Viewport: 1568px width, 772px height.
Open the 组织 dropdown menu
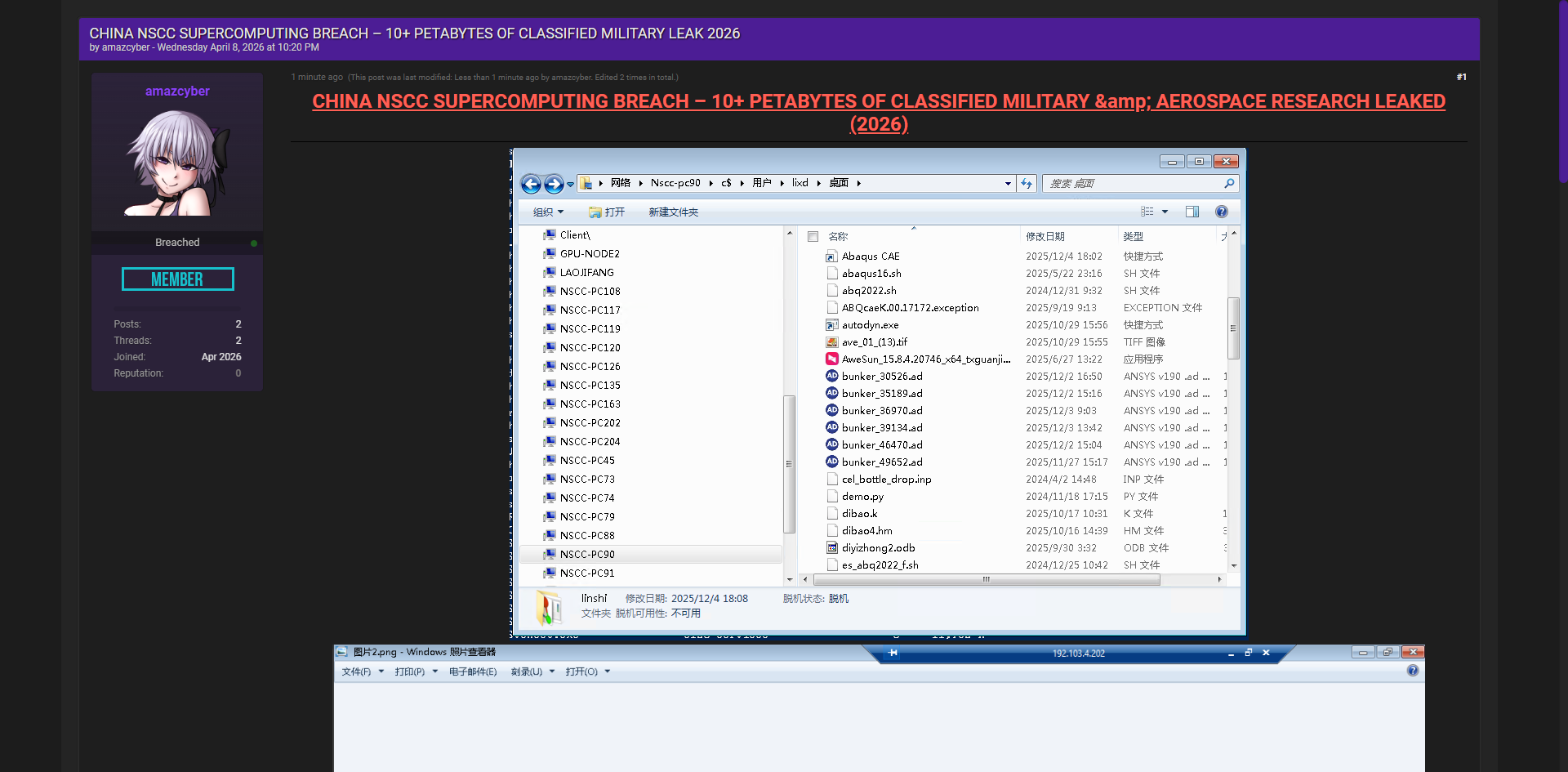[548, 212]
